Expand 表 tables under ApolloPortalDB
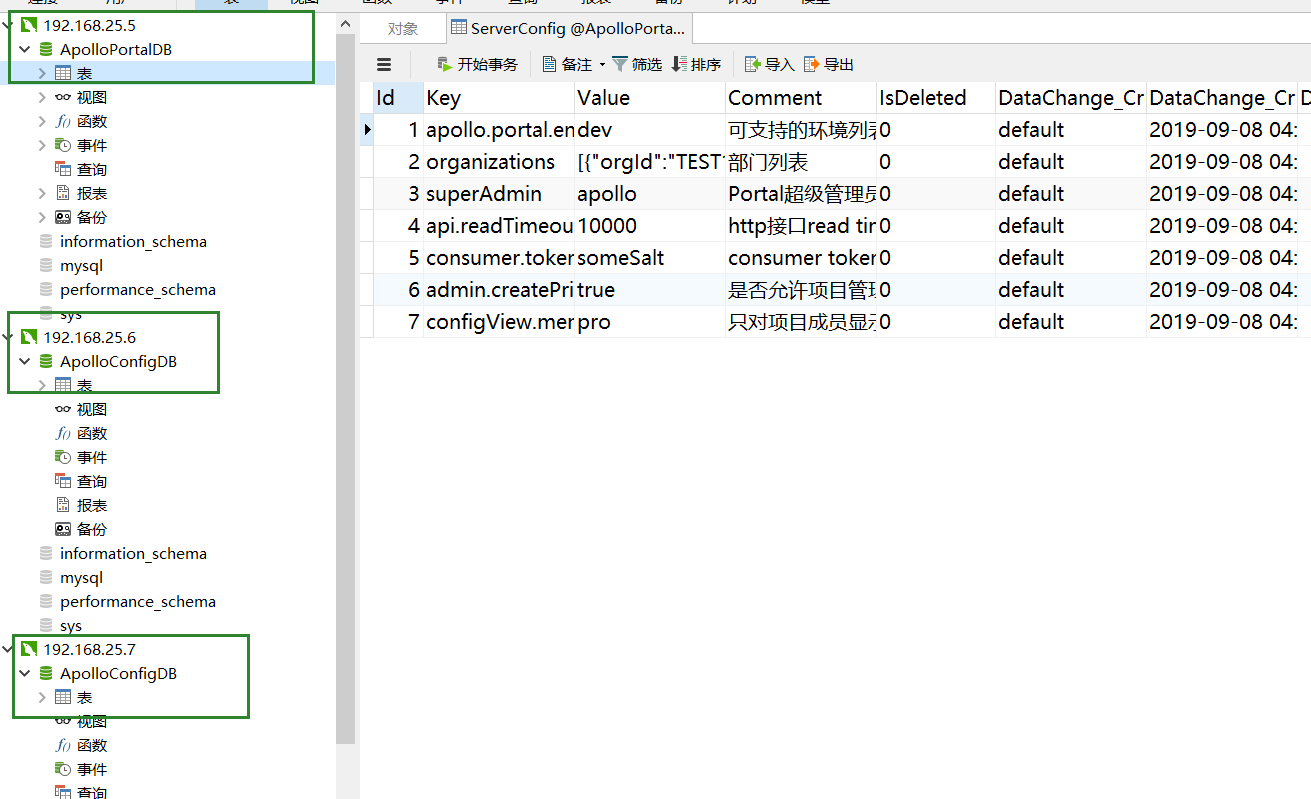 [42, 73]
